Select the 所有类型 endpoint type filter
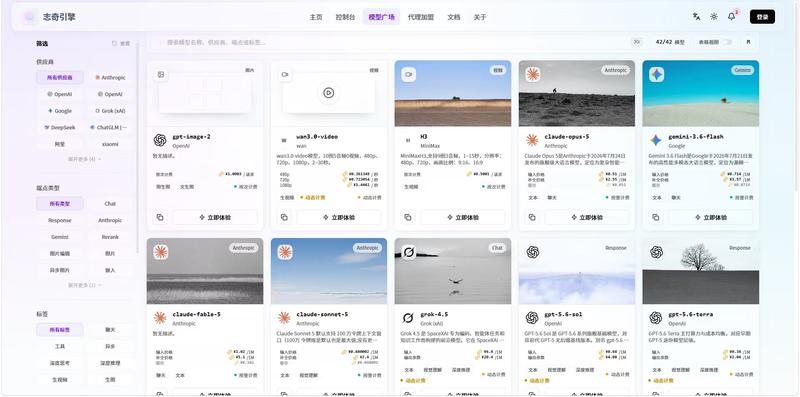This screenshot has height=397, width=800. pos(60,204)
